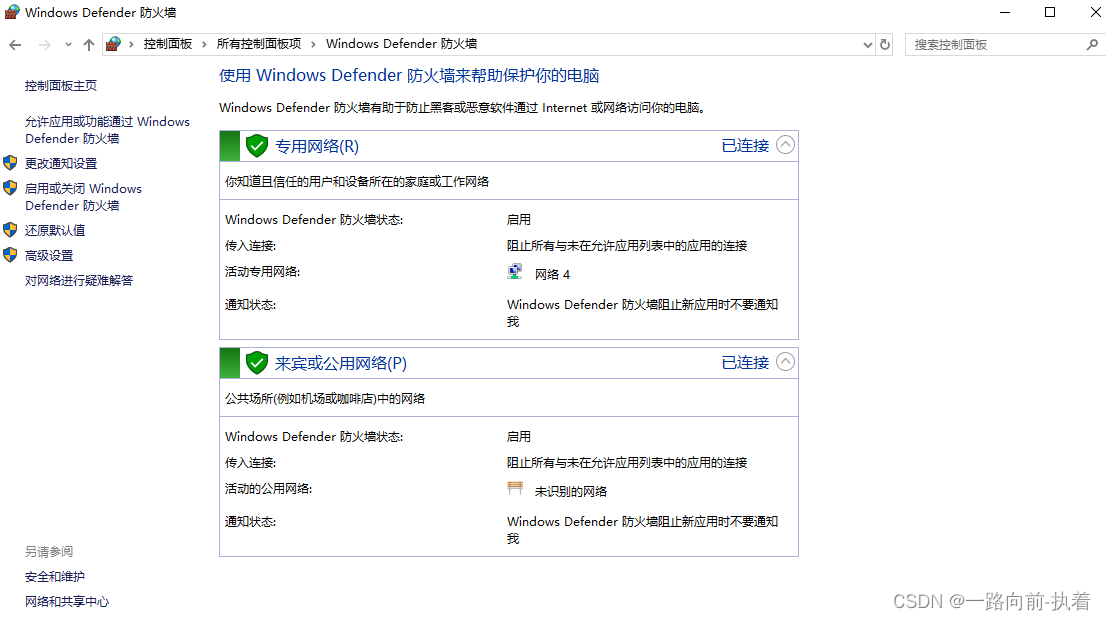Refresh the control panel page

click(x=885, y=44)
